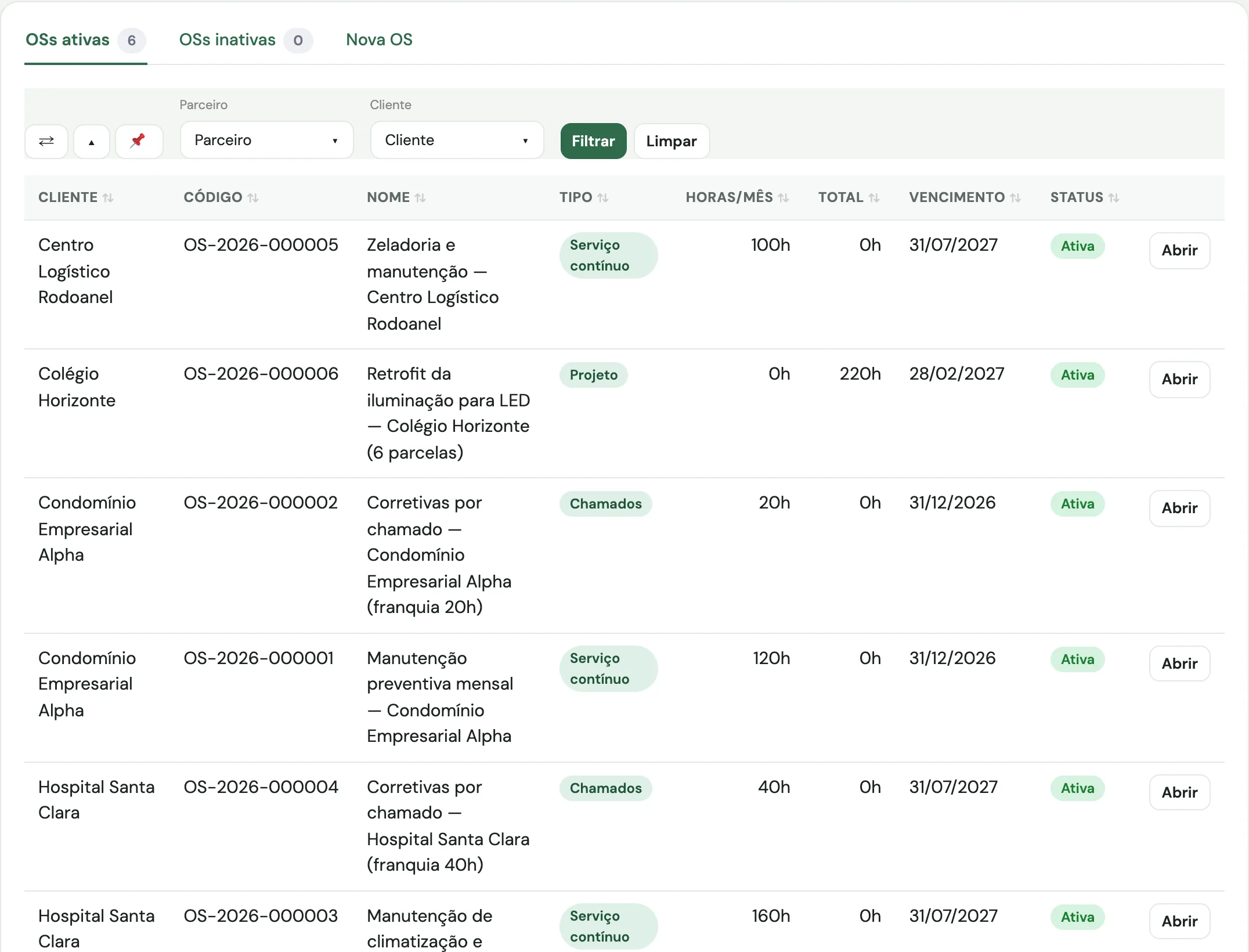Open OS-2026-000001 with Abrir button
Image resolution: width=1249 pixels, height=952 pixels.
1179,663
